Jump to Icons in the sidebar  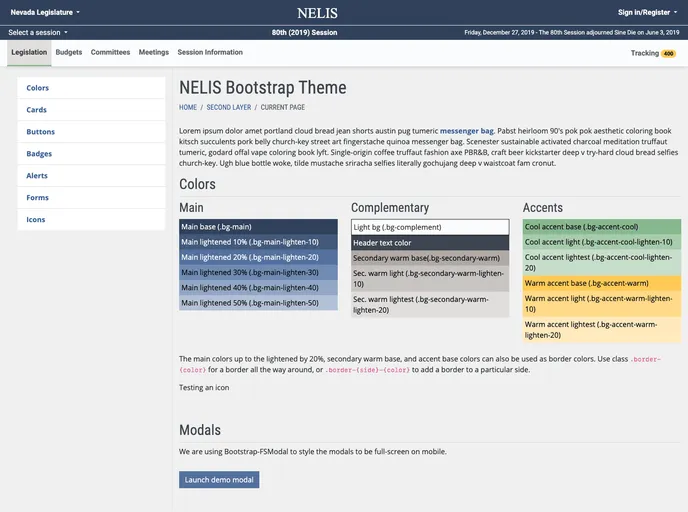click(36, 220)
